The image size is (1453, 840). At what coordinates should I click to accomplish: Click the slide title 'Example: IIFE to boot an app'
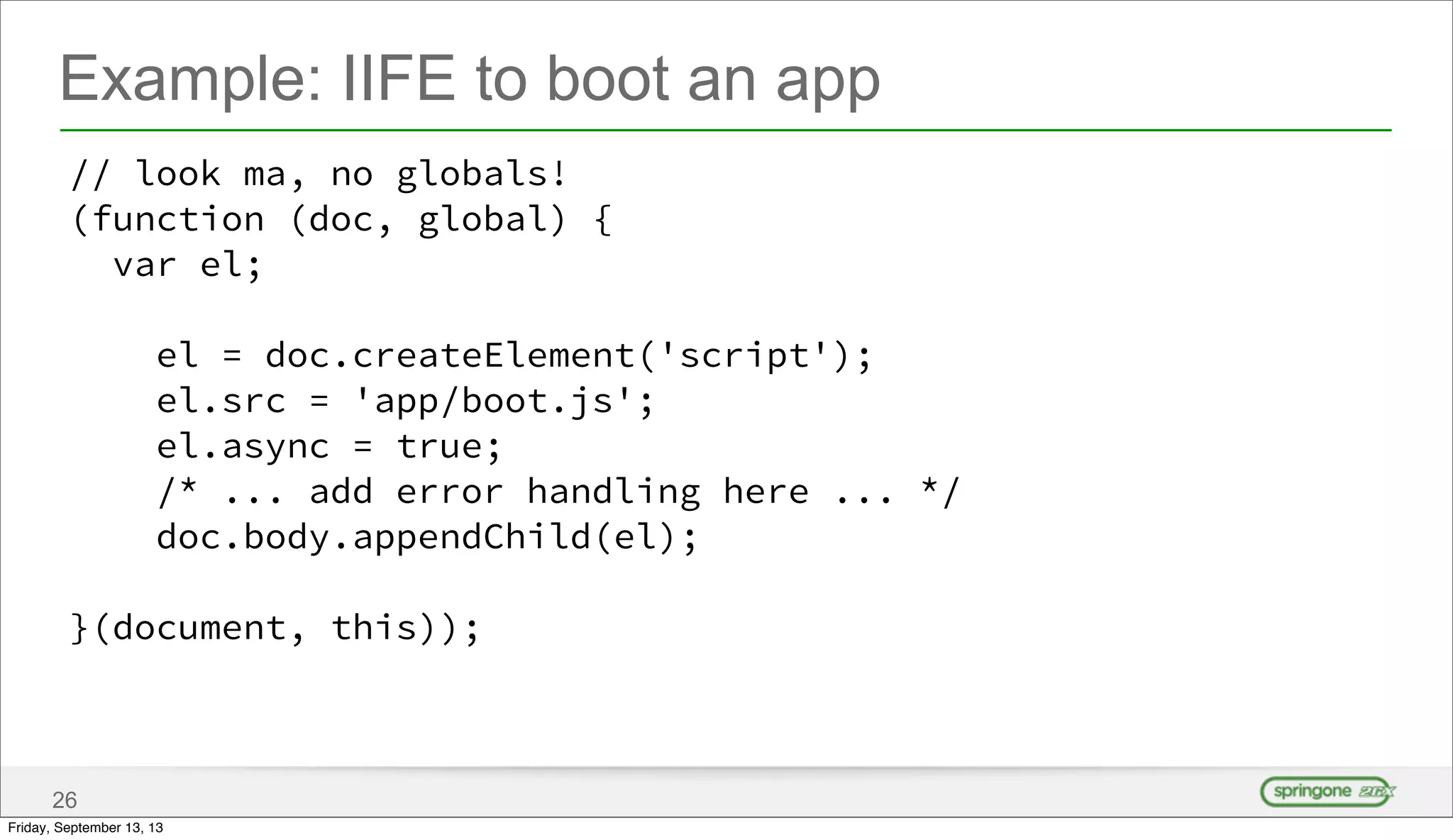pyautogui.click(x=470, y=79)
